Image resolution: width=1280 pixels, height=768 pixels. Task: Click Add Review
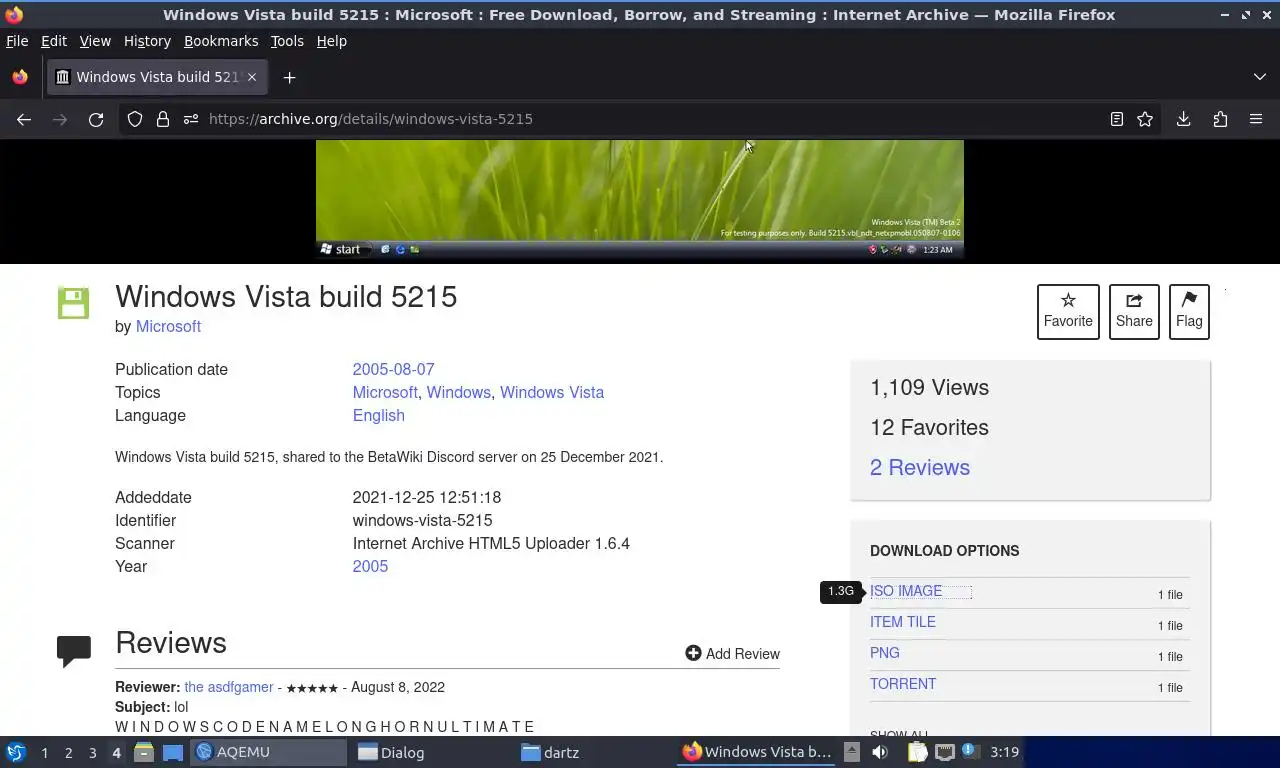[x=732, y=654]
